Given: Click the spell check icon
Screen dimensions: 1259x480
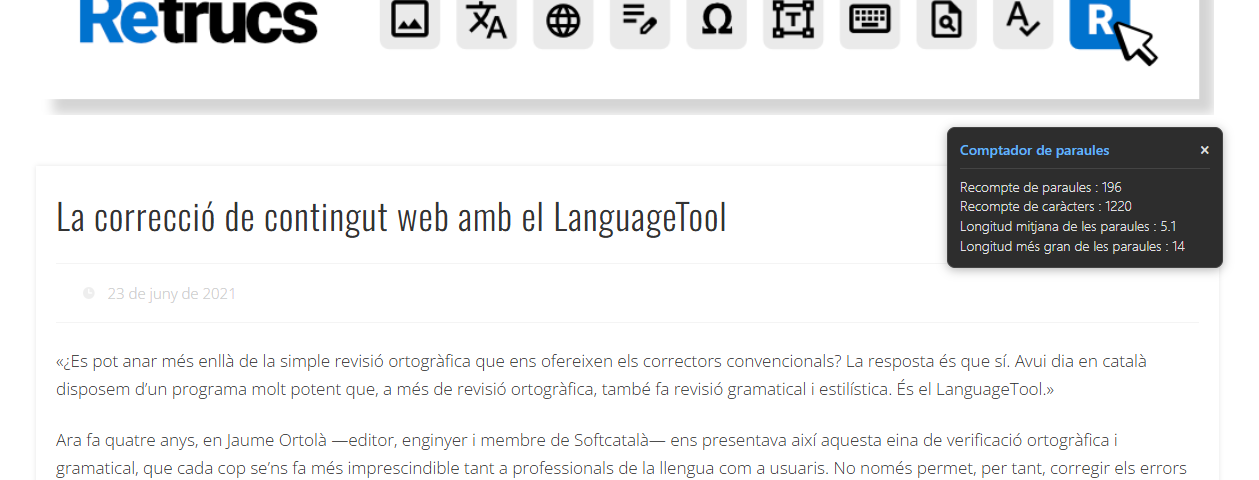Looking at the screenshot, I should [x=1023, y=21].
